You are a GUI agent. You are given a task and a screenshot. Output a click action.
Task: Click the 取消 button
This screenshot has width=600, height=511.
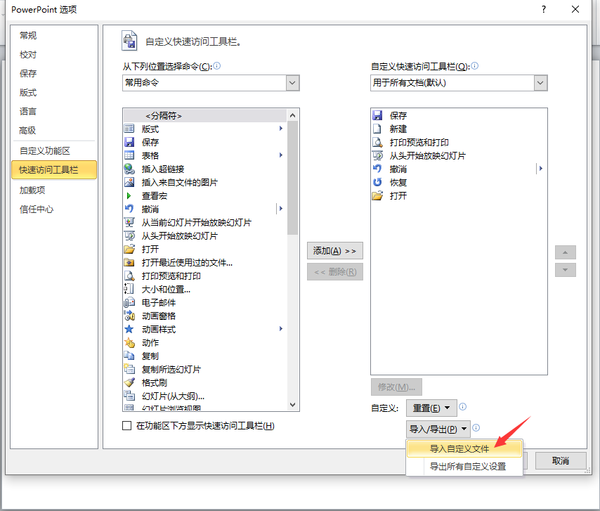pos(561,461)
